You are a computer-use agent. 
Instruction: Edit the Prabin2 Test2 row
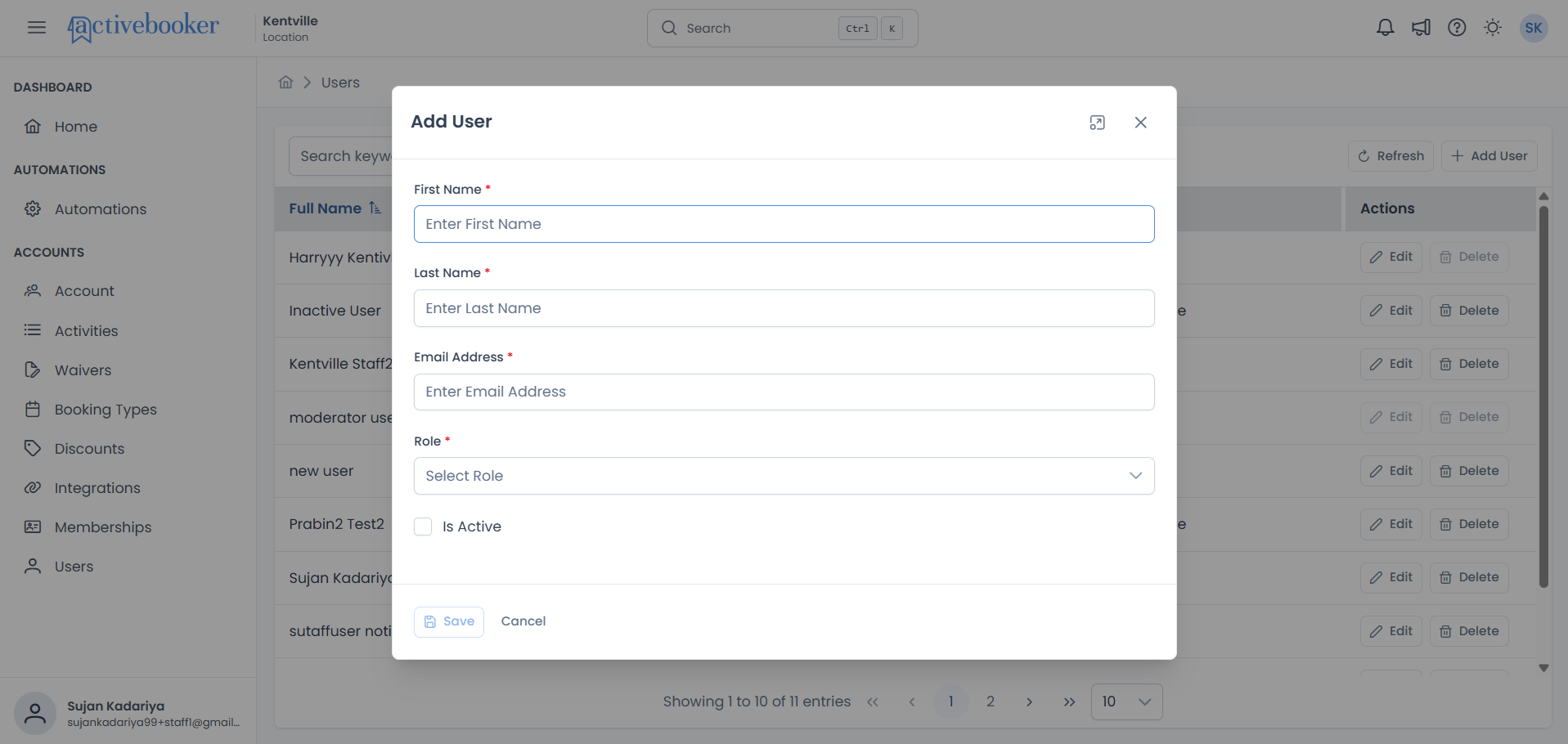click(1391, 524)
